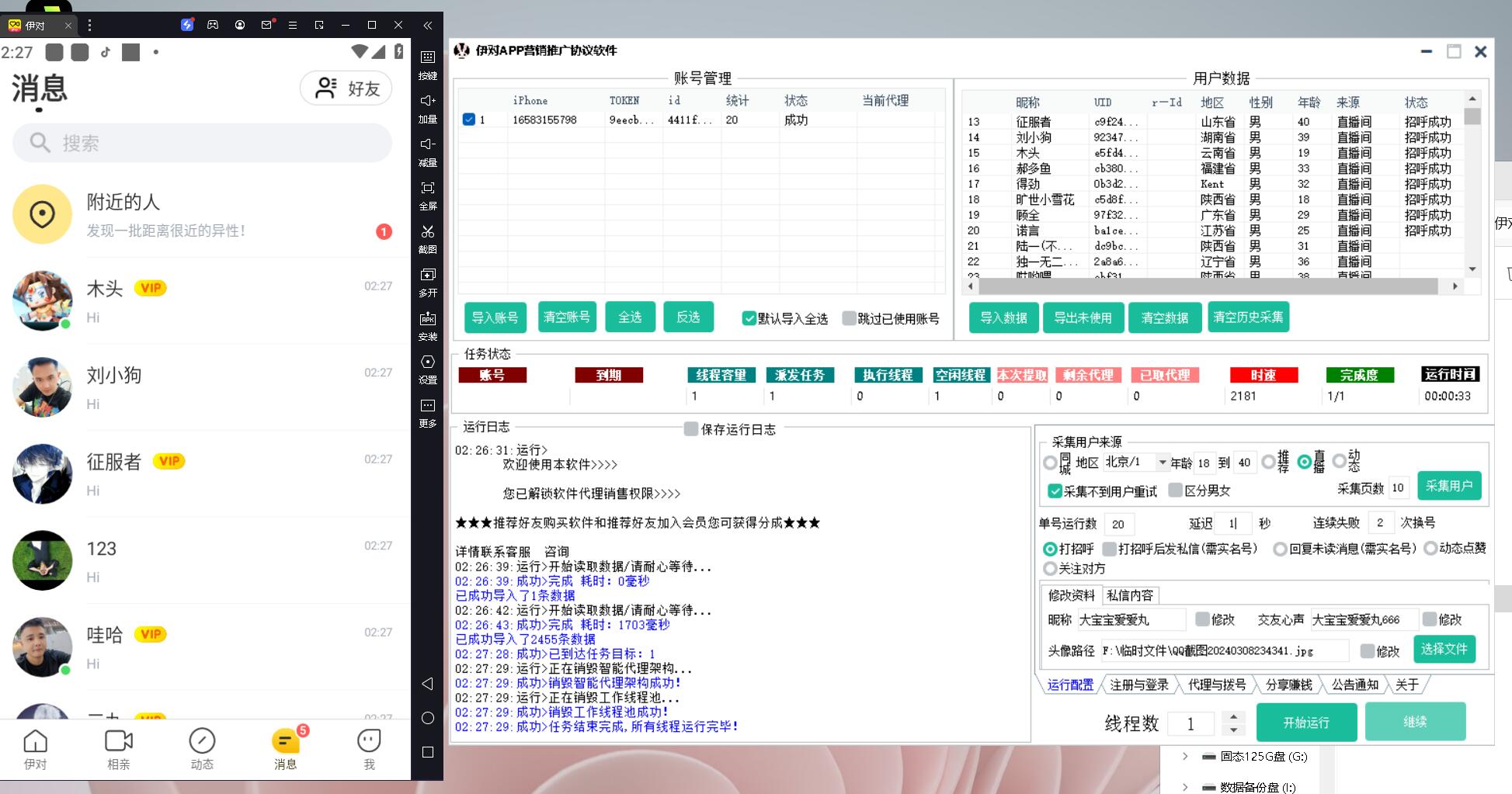1512x794 pixels.
Task: Click the 用户数据 table horizontal scrollbar
Action: pyautogui.click(x=1208, y=286)
